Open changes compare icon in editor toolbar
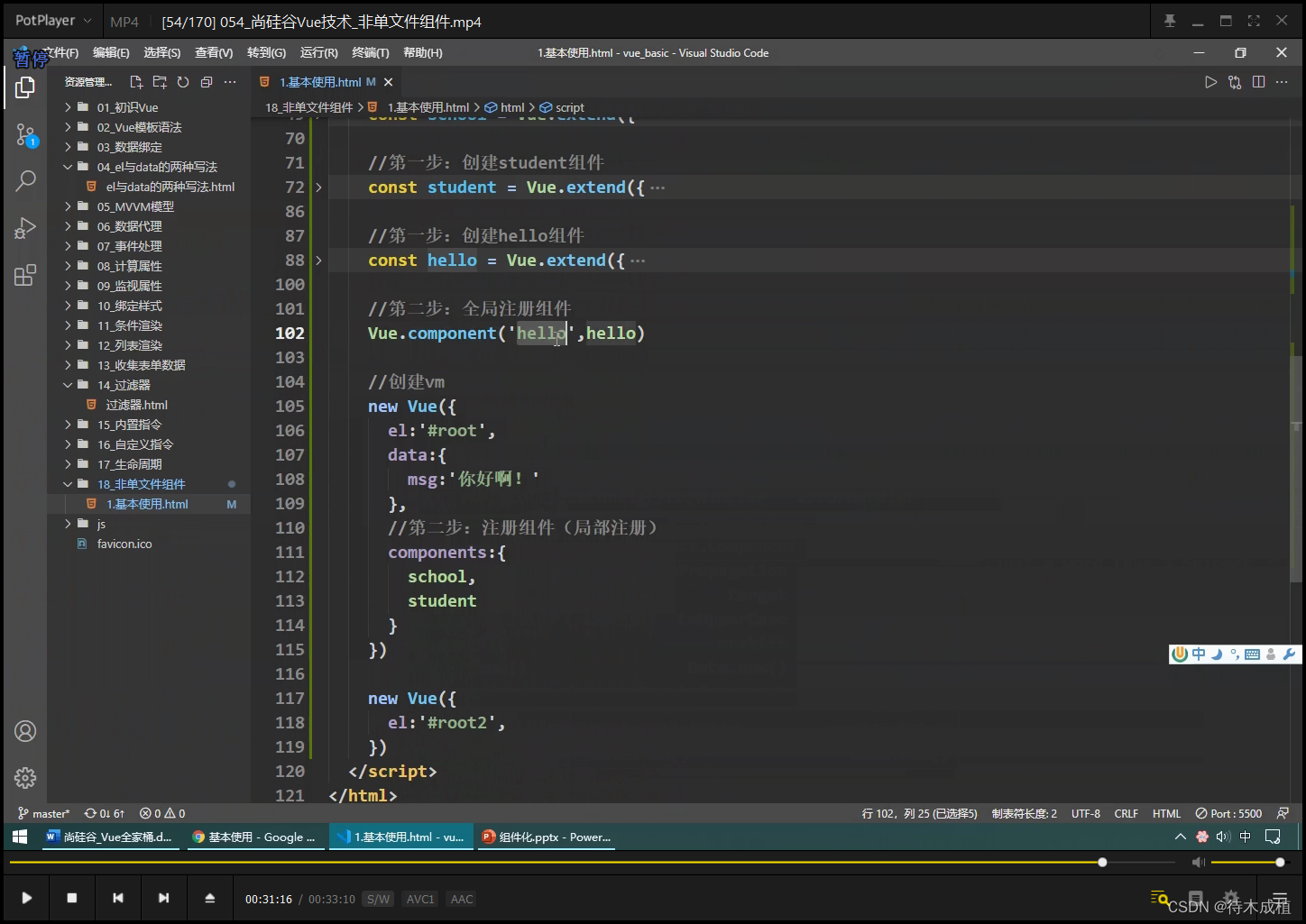This screenshot has width=1306, height=924. [1235, 82]
